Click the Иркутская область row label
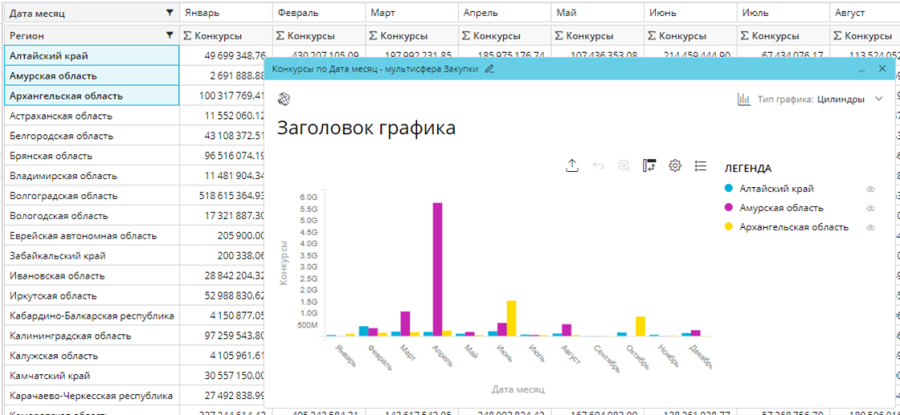Viewport: 900px width, 415px height. [x=53, y=296]
